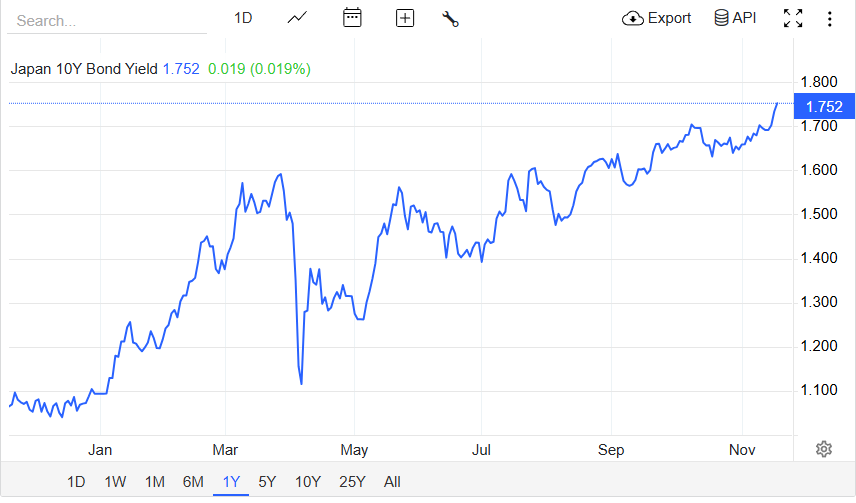856x503 pixels.
Task: Select the 5Y time range
Action: [267, 482]
